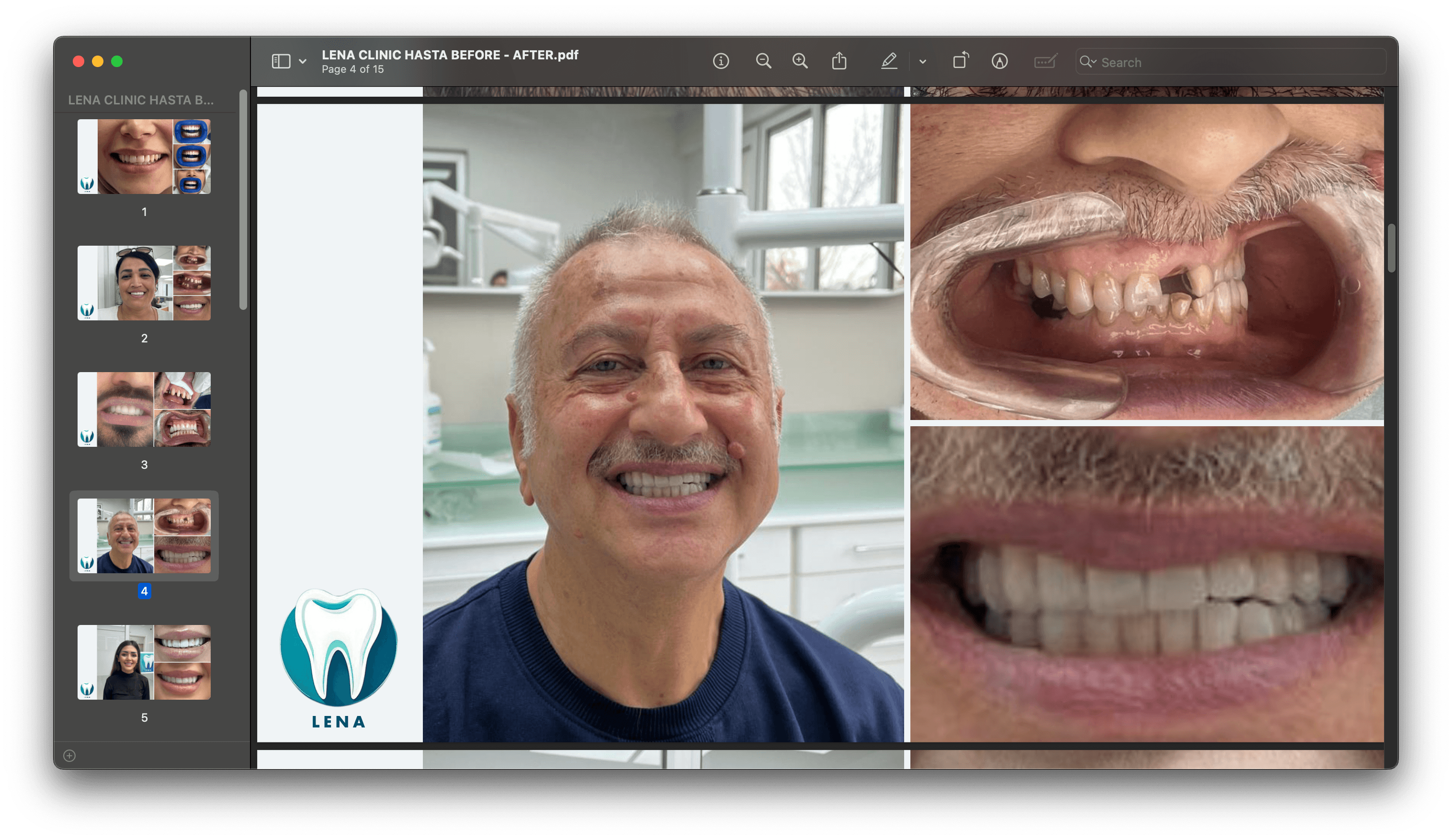Zoom in on the PDF

point(800,61)
